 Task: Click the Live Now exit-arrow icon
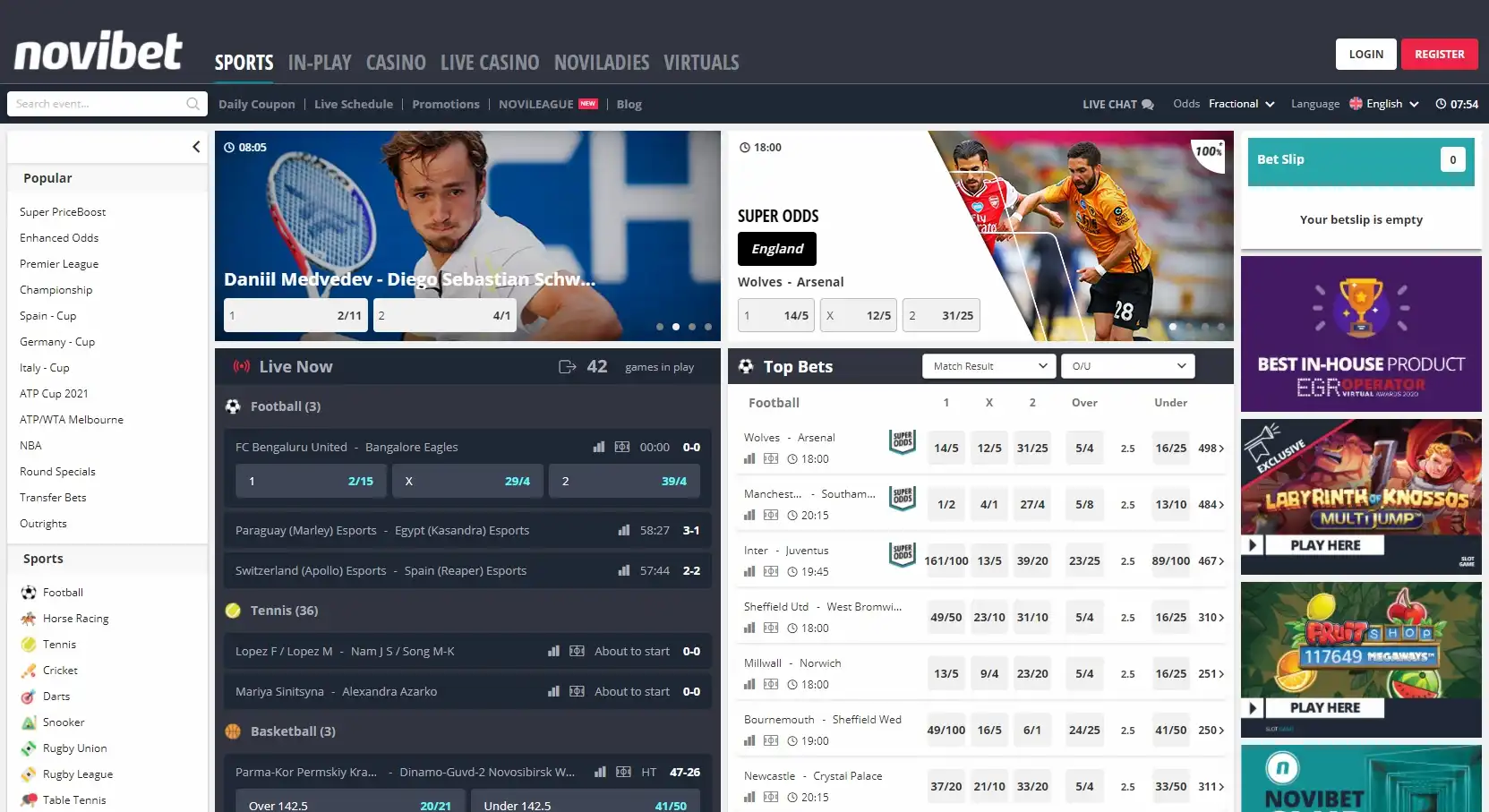(x=567, y=367)
